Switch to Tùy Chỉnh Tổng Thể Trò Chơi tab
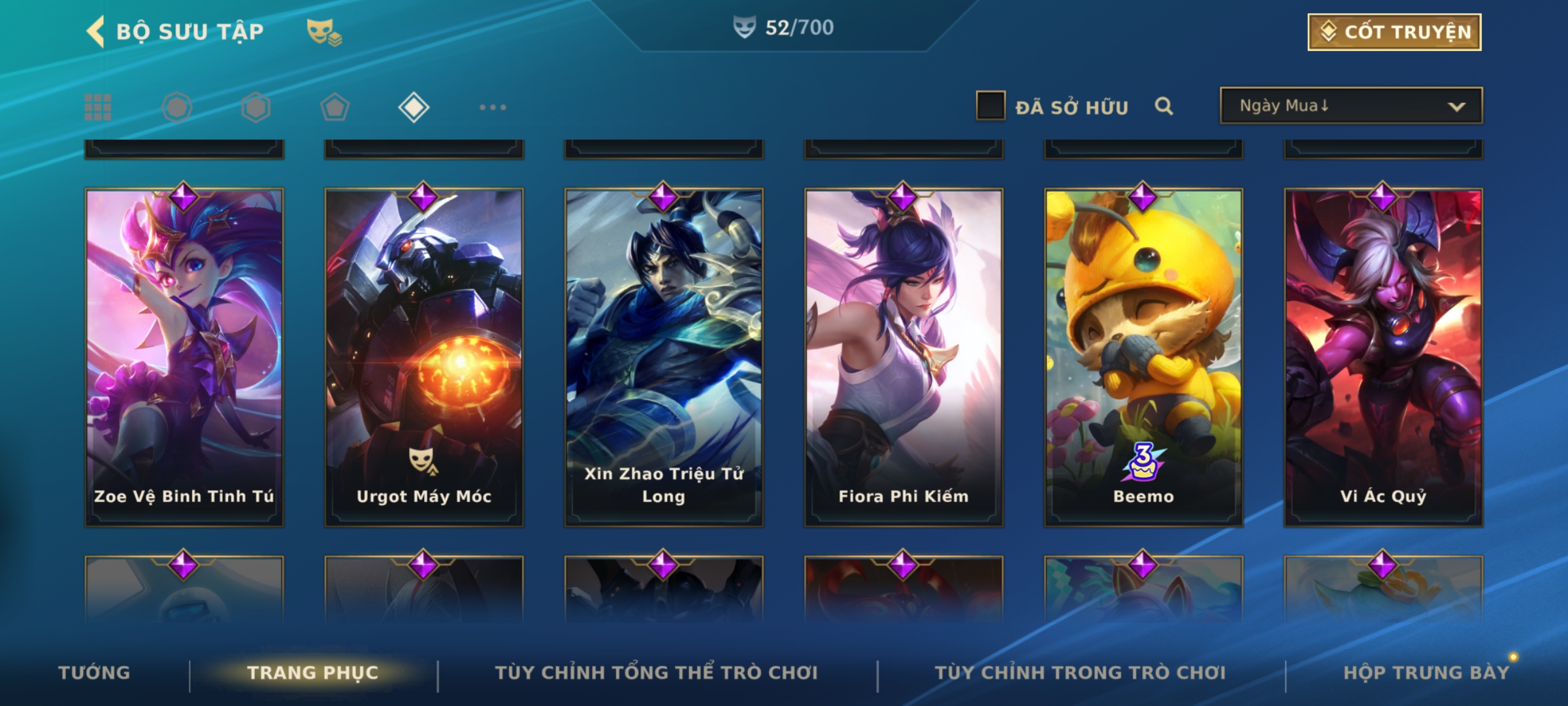Viewport: 1568px width, 706px height. point(656,673)
